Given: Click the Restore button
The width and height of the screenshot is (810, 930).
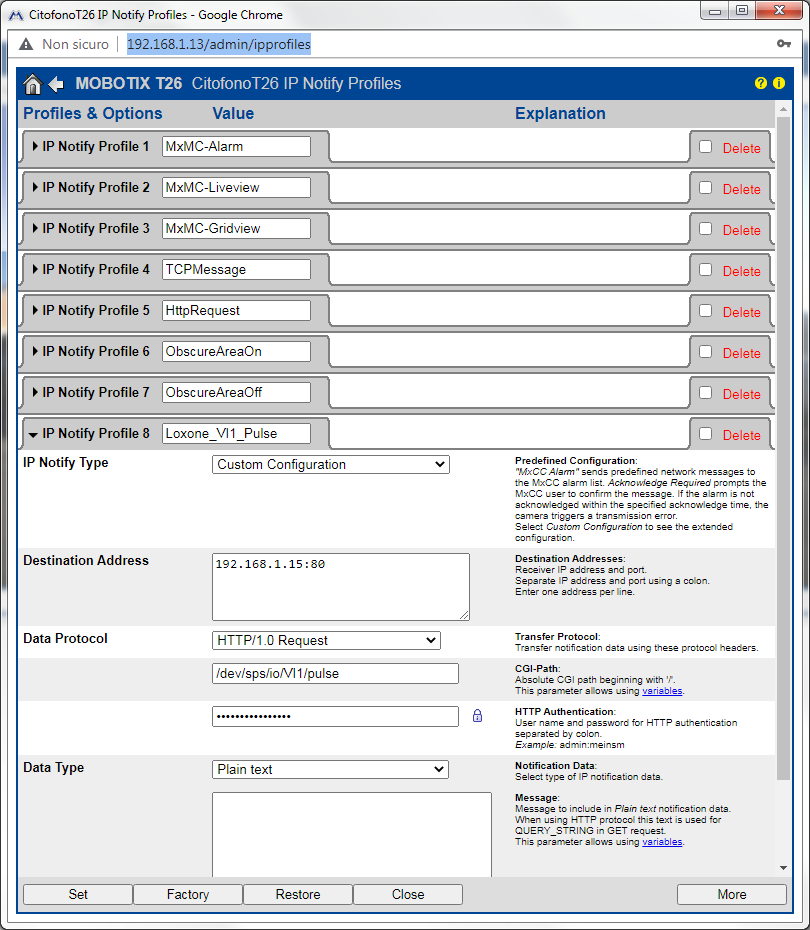Looking at the screenshot, I should pos(298,894).
